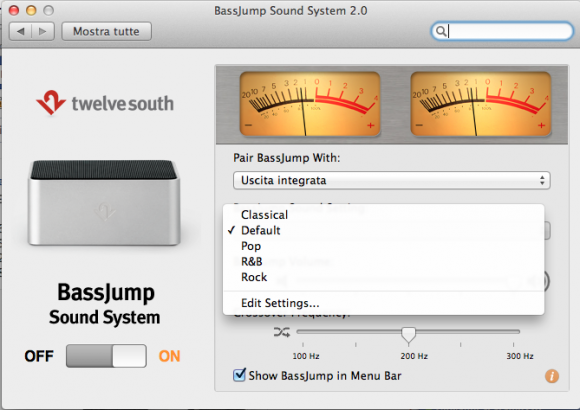Click the BassJump Sound System 2.0 title
The height and width of the screenshot is (410, 580).
click(291, 11)
